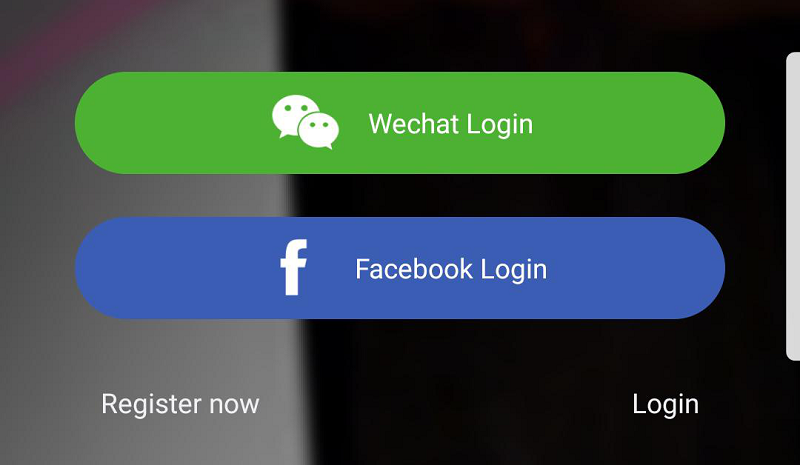Click the right rounded end of blue button

click(698, 268)
